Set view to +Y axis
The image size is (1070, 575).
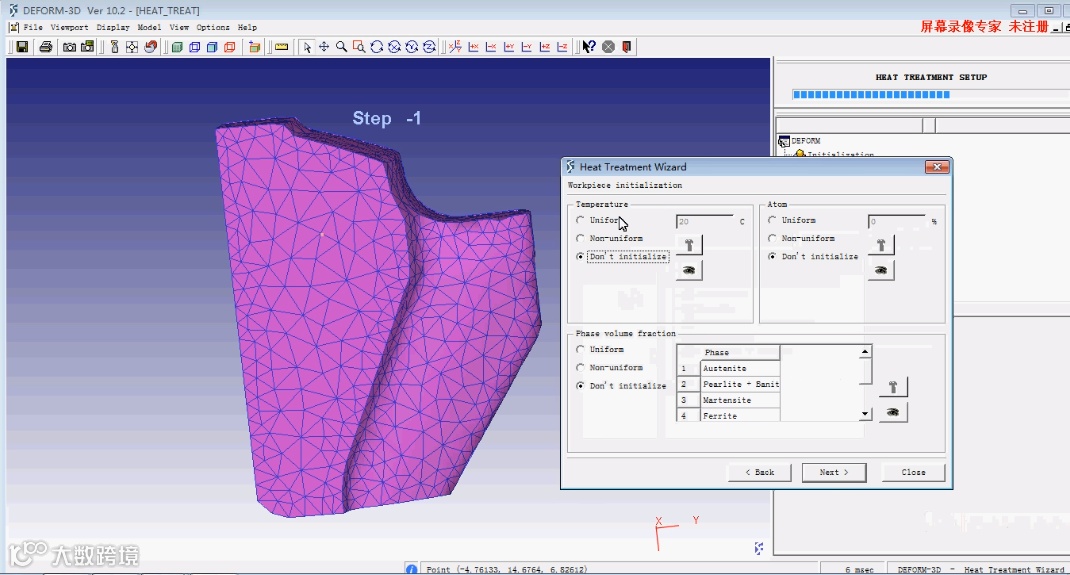[509, 46]
